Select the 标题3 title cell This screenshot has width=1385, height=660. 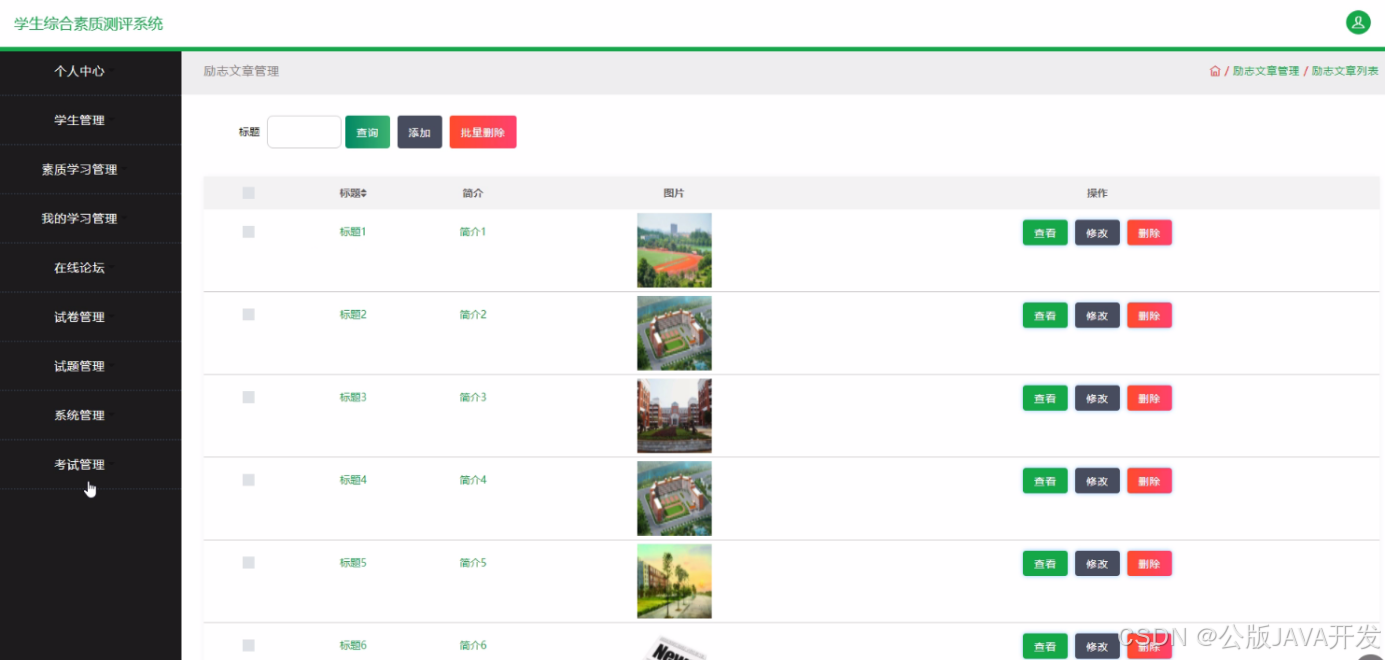coord(353,397)
